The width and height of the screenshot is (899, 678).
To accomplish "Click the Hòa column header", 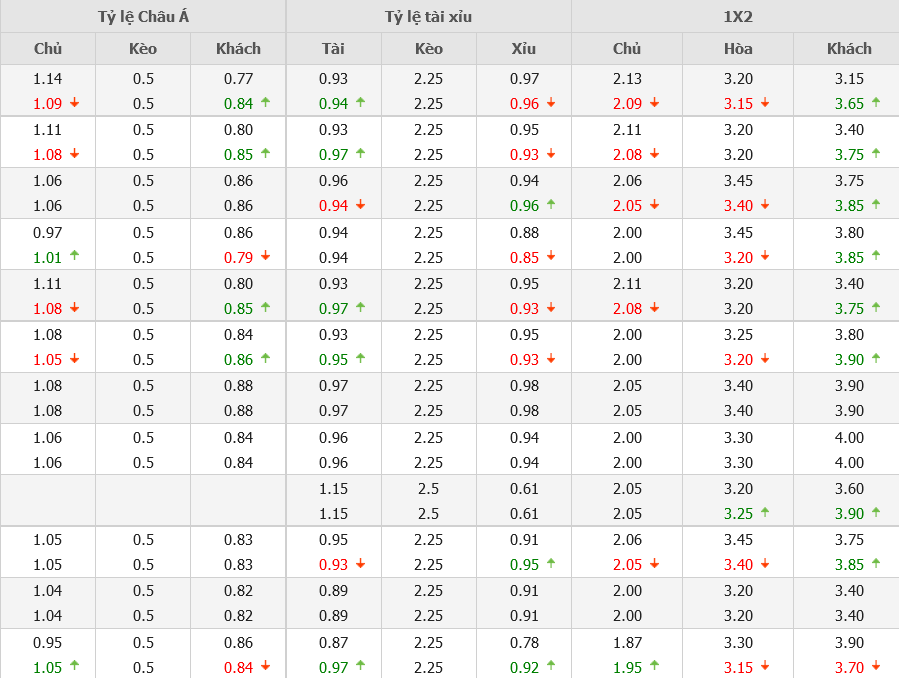I will coord(738,48).
